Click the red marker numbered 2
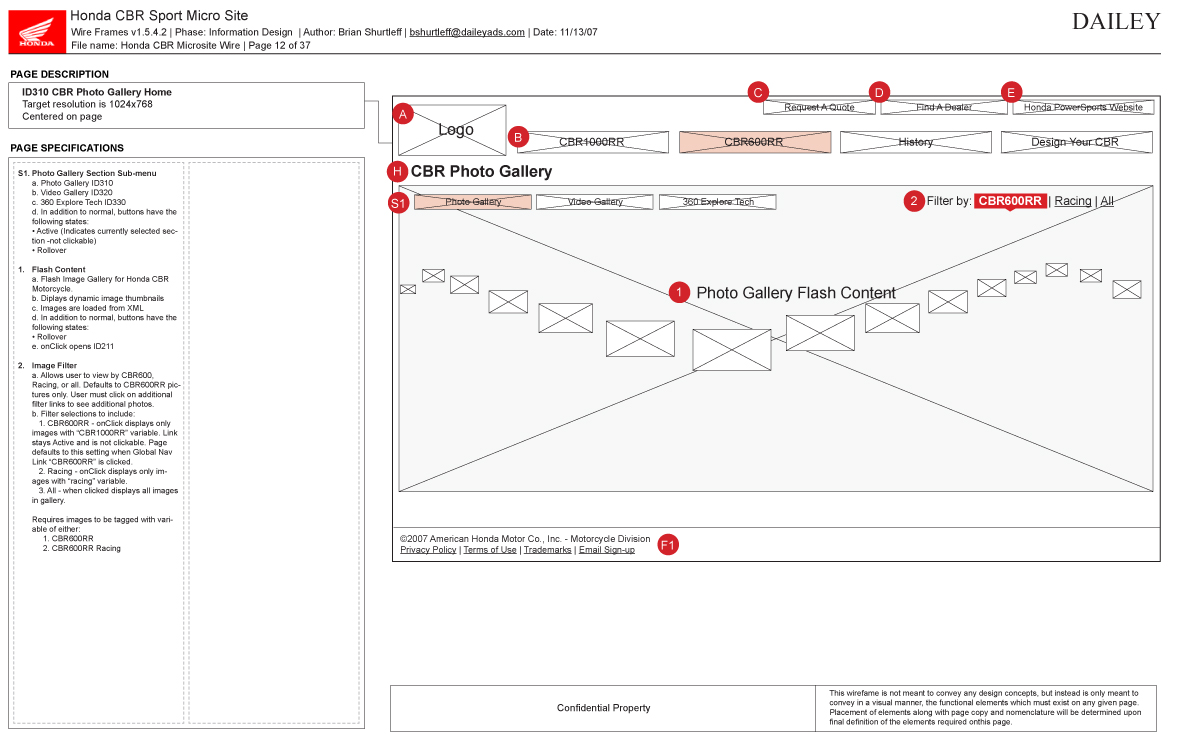 tap(913, 201)
